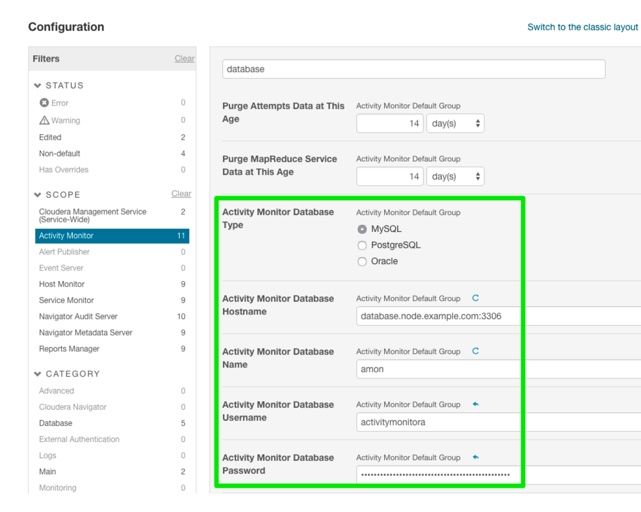The height and width of the screenshot is (512, 641).
Task: Select the MySQL database type
Action: pos(362,229)
